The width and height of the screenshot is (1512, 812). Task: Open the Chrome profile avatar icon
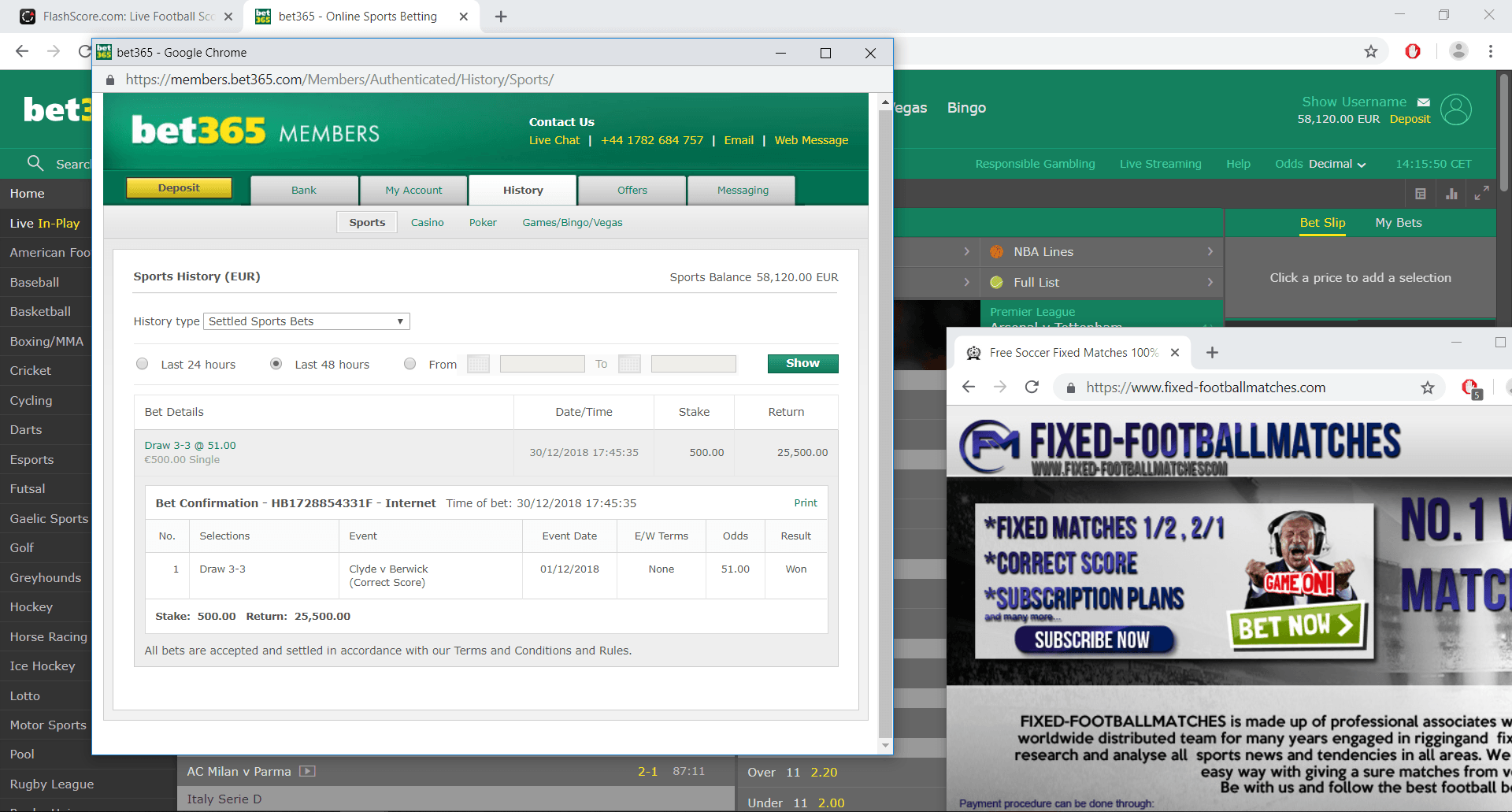1458,51
